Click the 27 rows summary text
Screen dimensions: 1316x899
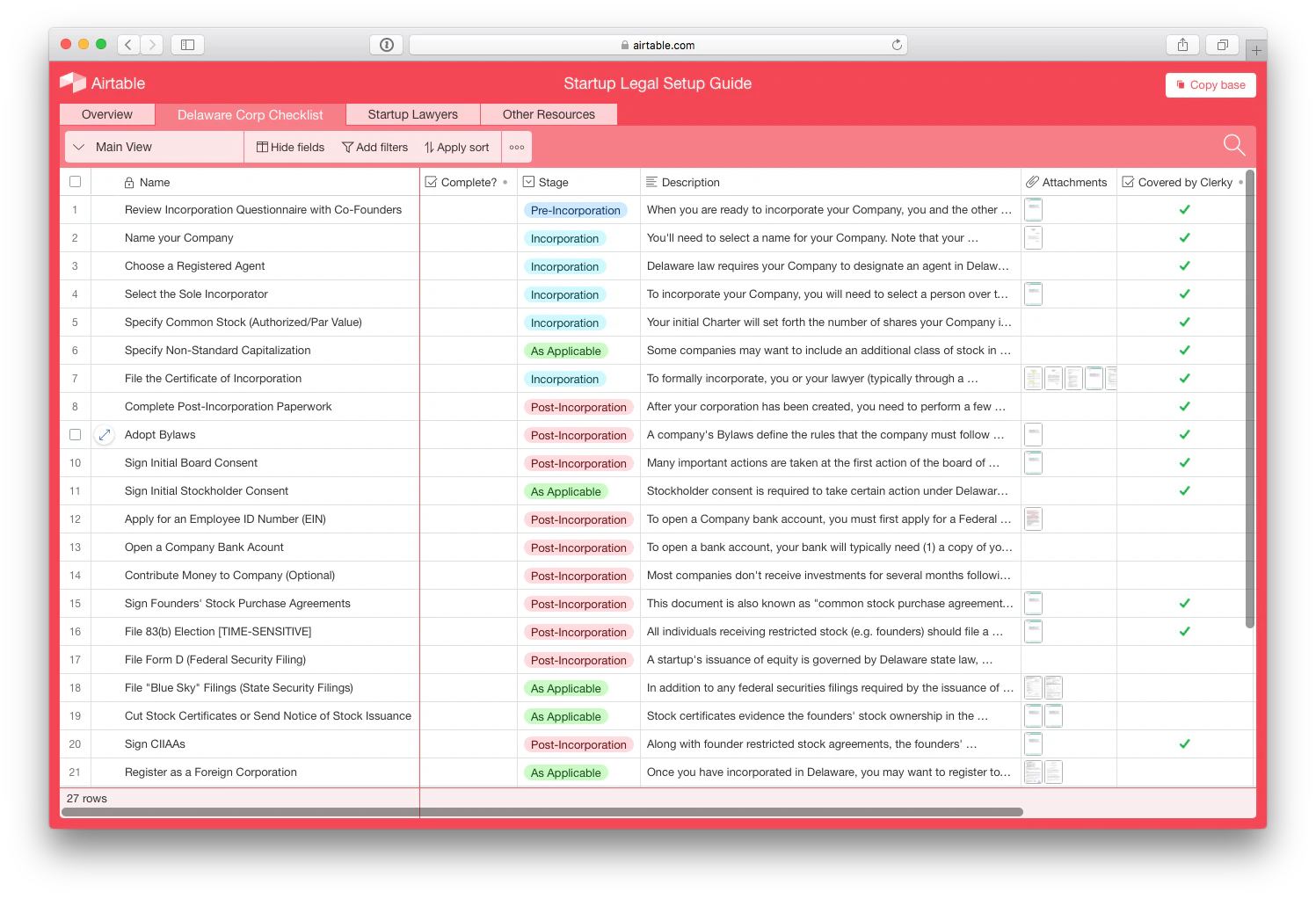click(87, 799)
